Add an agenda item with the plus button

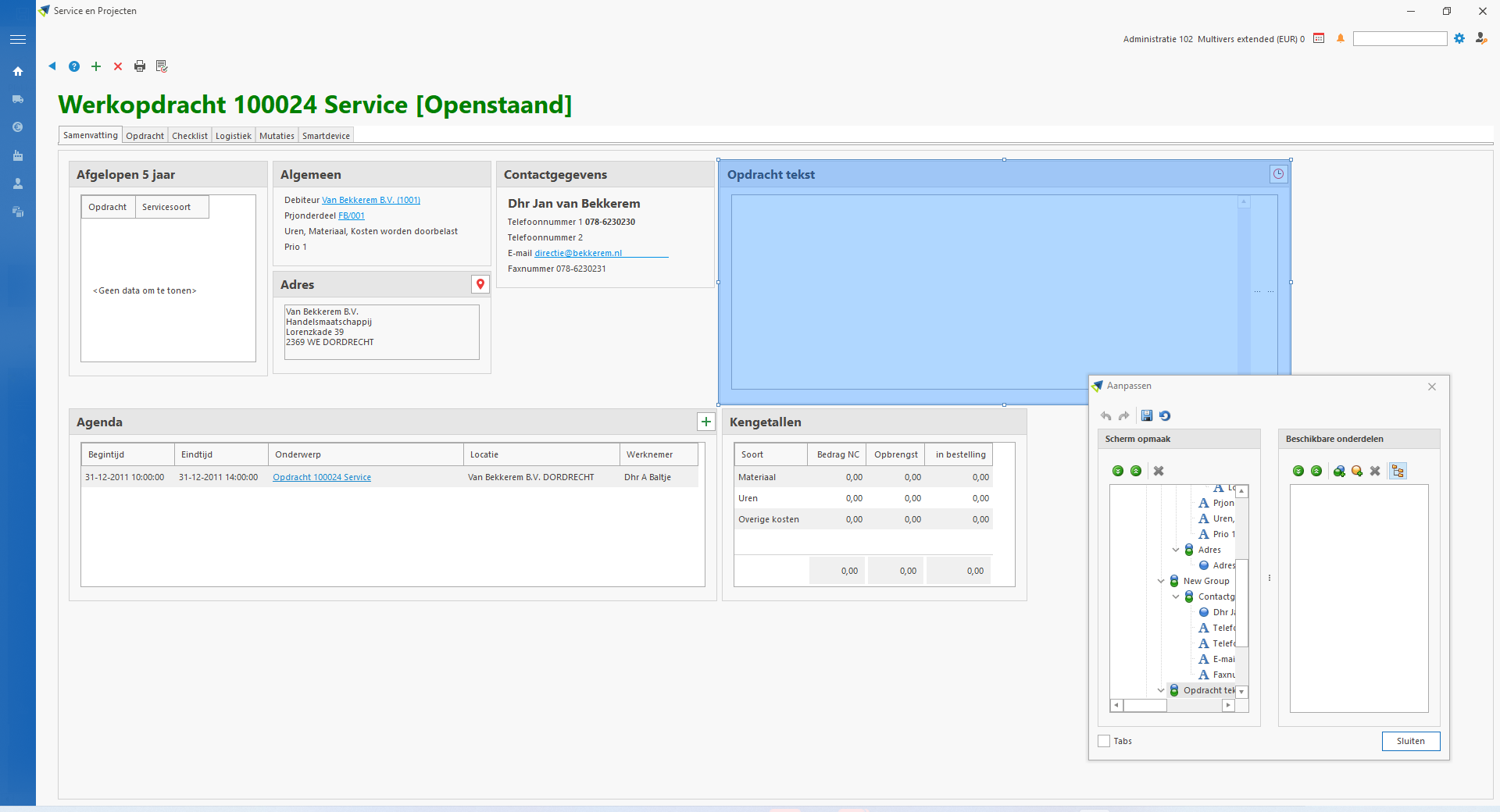pos(706,422)
